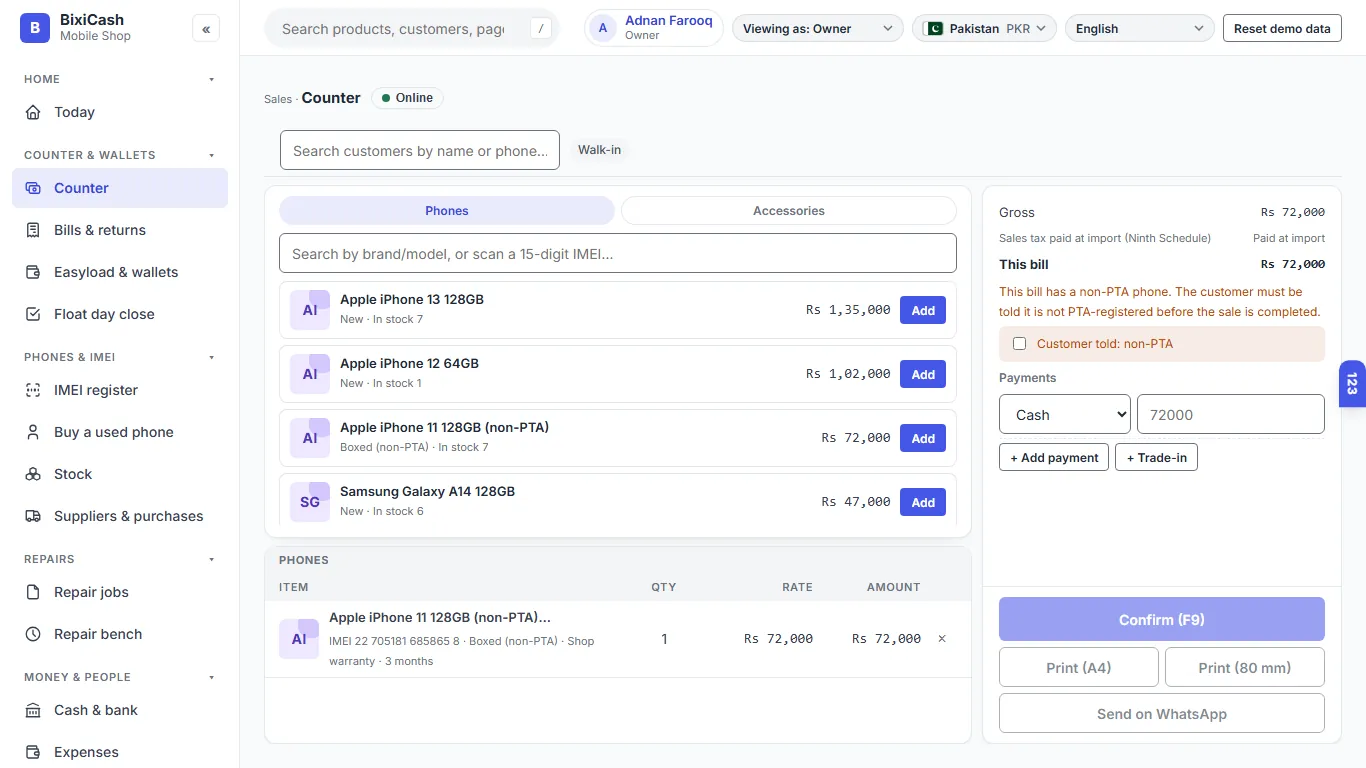This screenshot has height=768, width=1366.
Task: Open the Cash payment method dropdown
Action: coord(1064,415)
